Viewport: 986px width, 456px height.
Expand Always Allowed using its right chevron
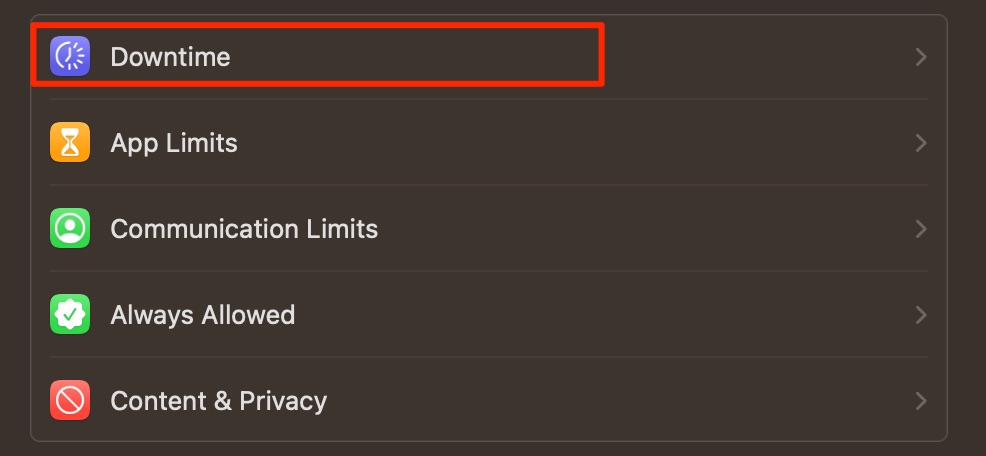pyautogui.click(x=921, y=314)
